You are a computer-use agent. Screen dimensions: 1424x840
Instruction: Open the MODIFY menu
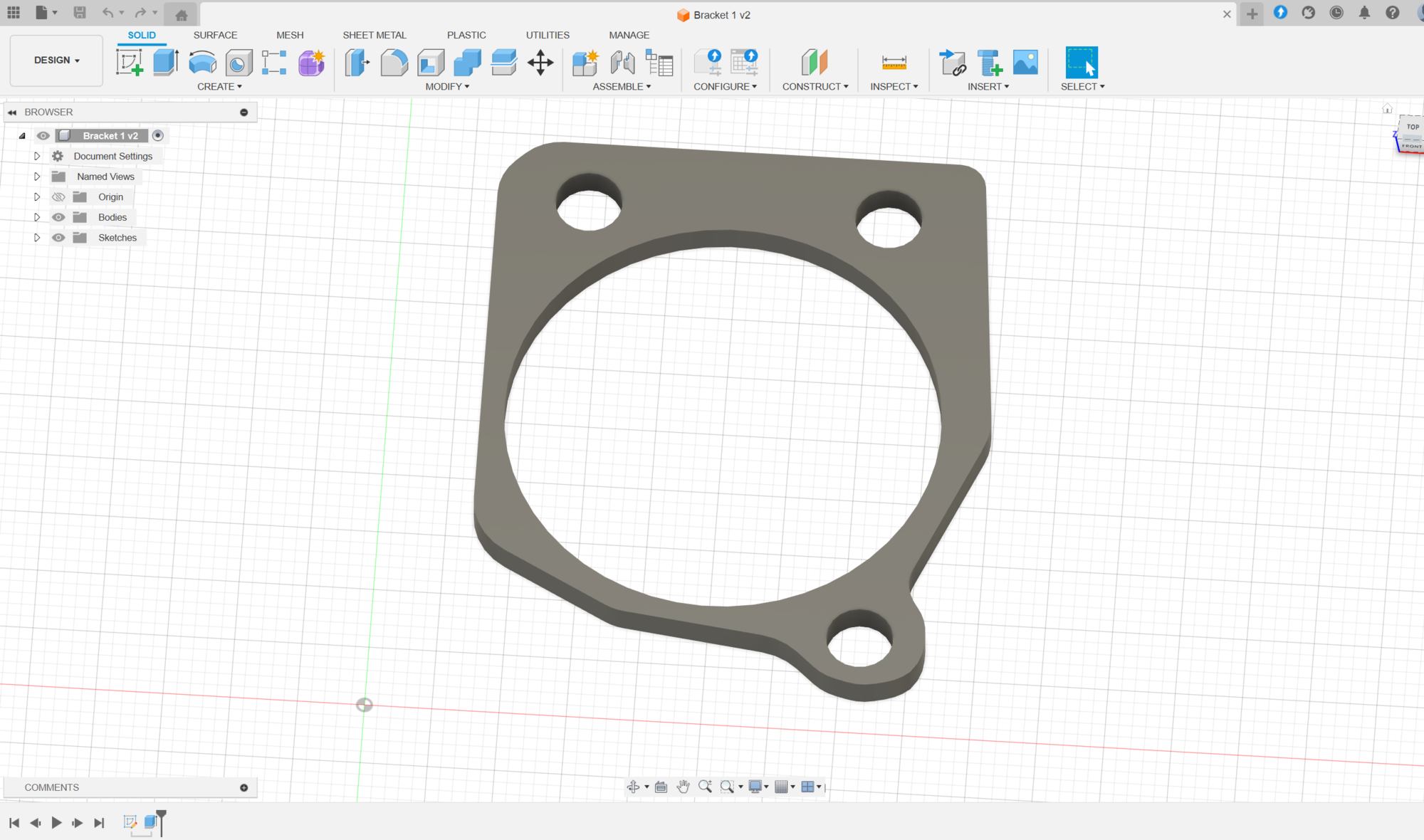(x=447, y=87)
